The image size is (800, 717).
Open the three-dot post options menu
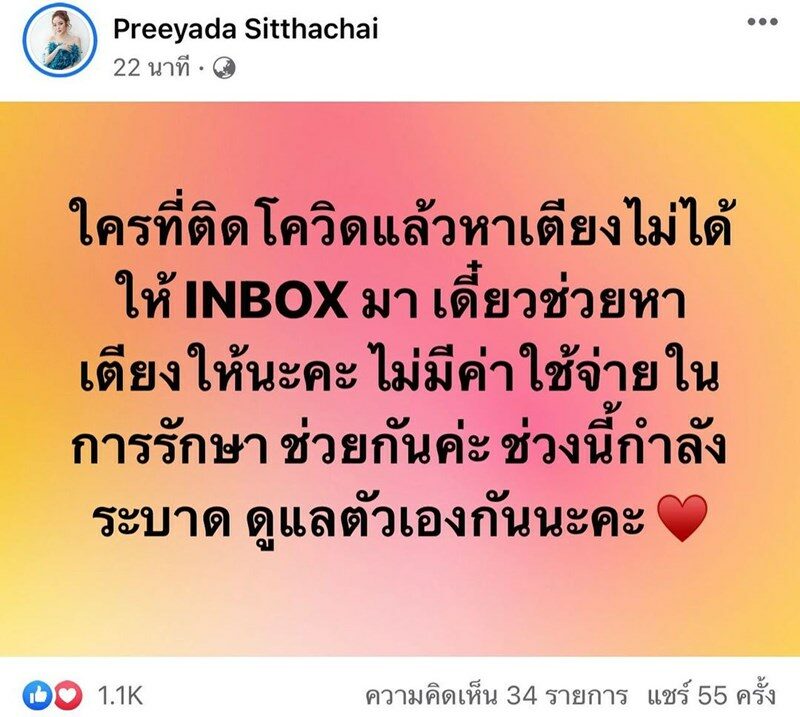point(762,22)
